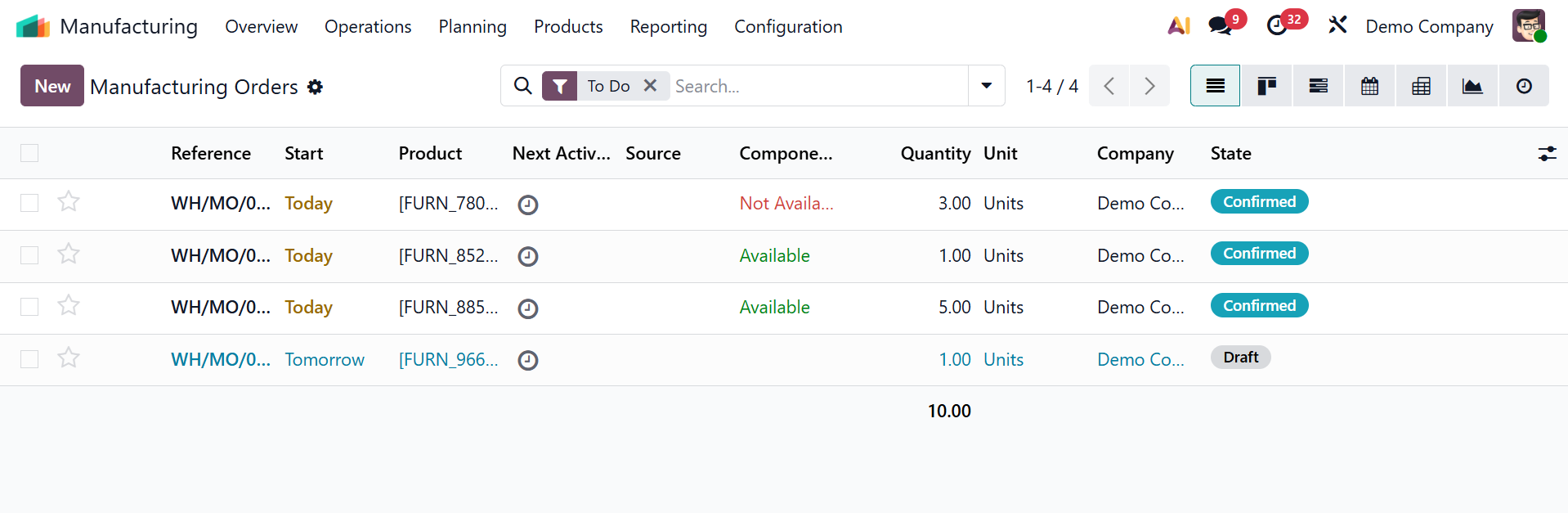This screenshot has width=1568, height=513.
Task: Open the activities clock icon in navbar
Action: coord(1277,26)
